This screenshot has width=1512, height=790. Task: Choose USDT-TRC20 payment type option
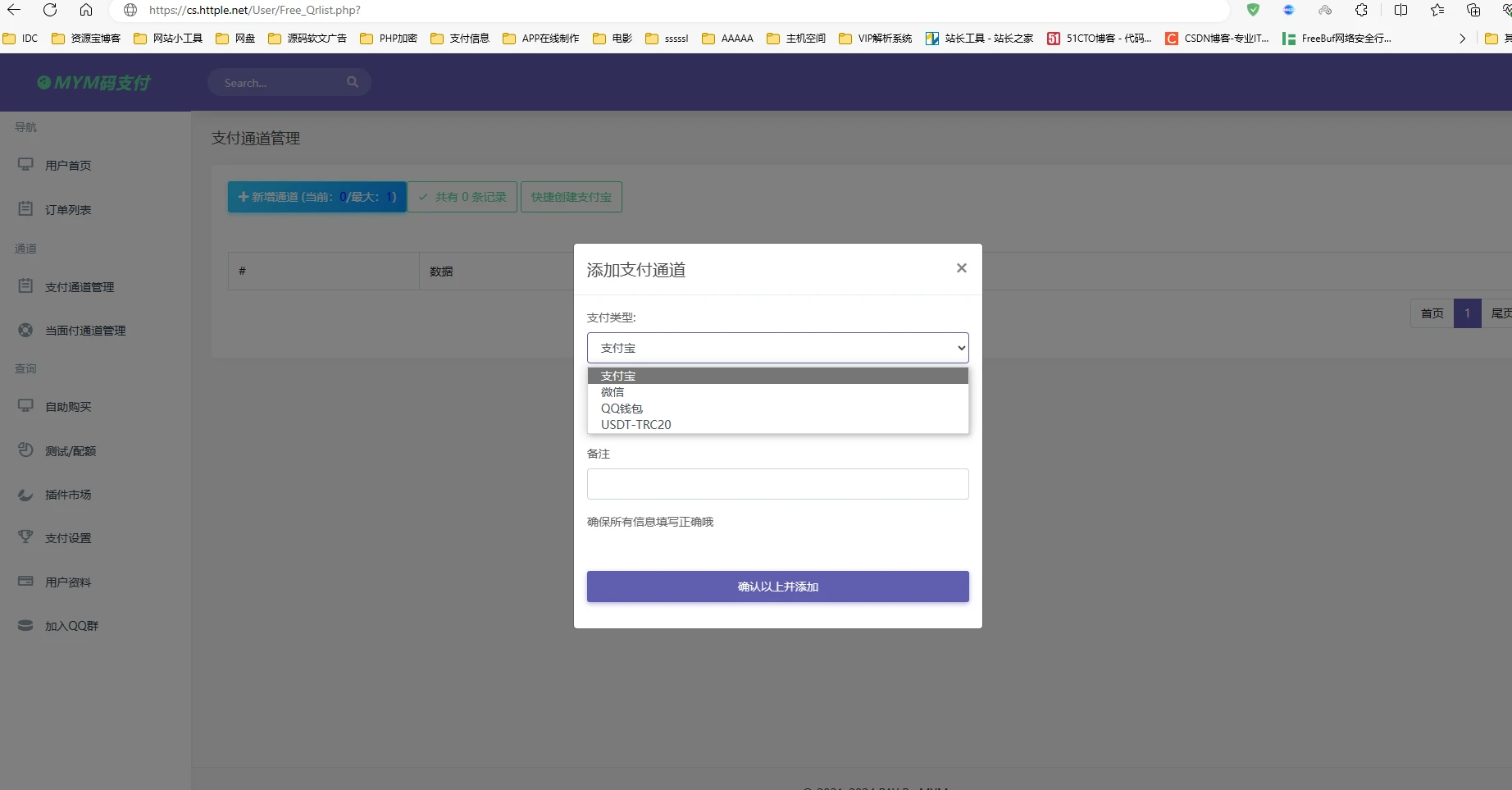click(x=635, y=425)
